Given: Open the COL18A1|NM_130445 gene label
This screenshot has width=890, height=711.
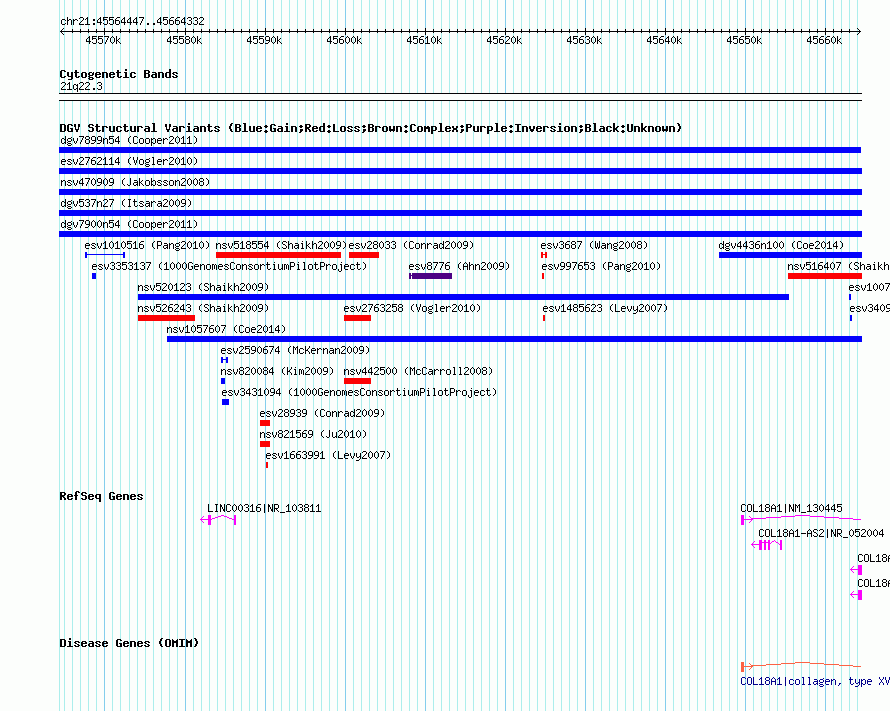Looking at the screenshot, I should (x=791, y=508).
